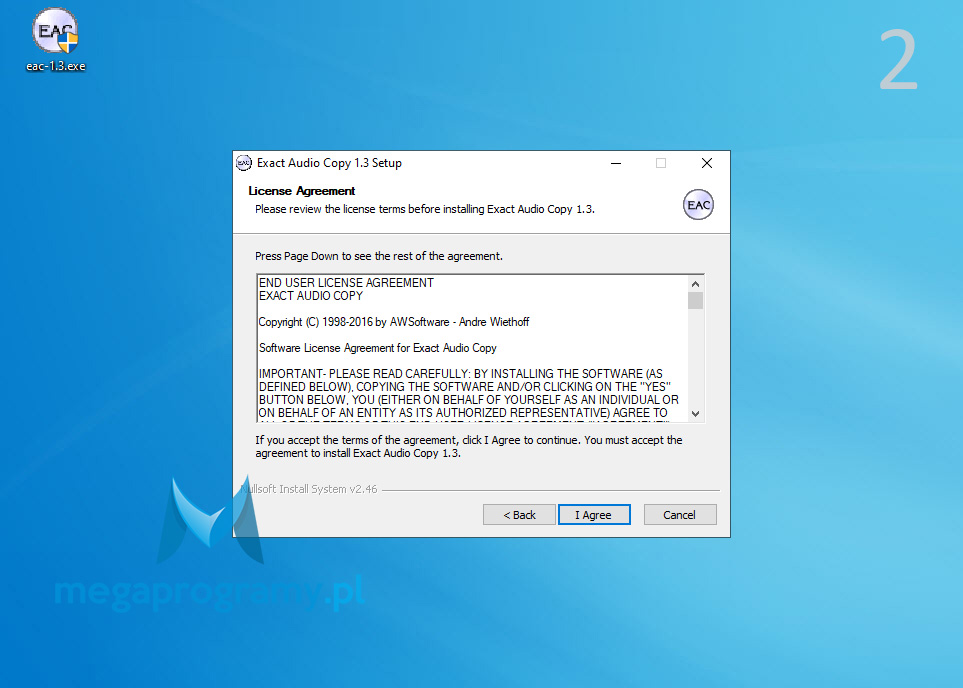
Task: Click the 'Exact Audio Copy 1.3 Setup' window title
Action: (x=329, y=163)
